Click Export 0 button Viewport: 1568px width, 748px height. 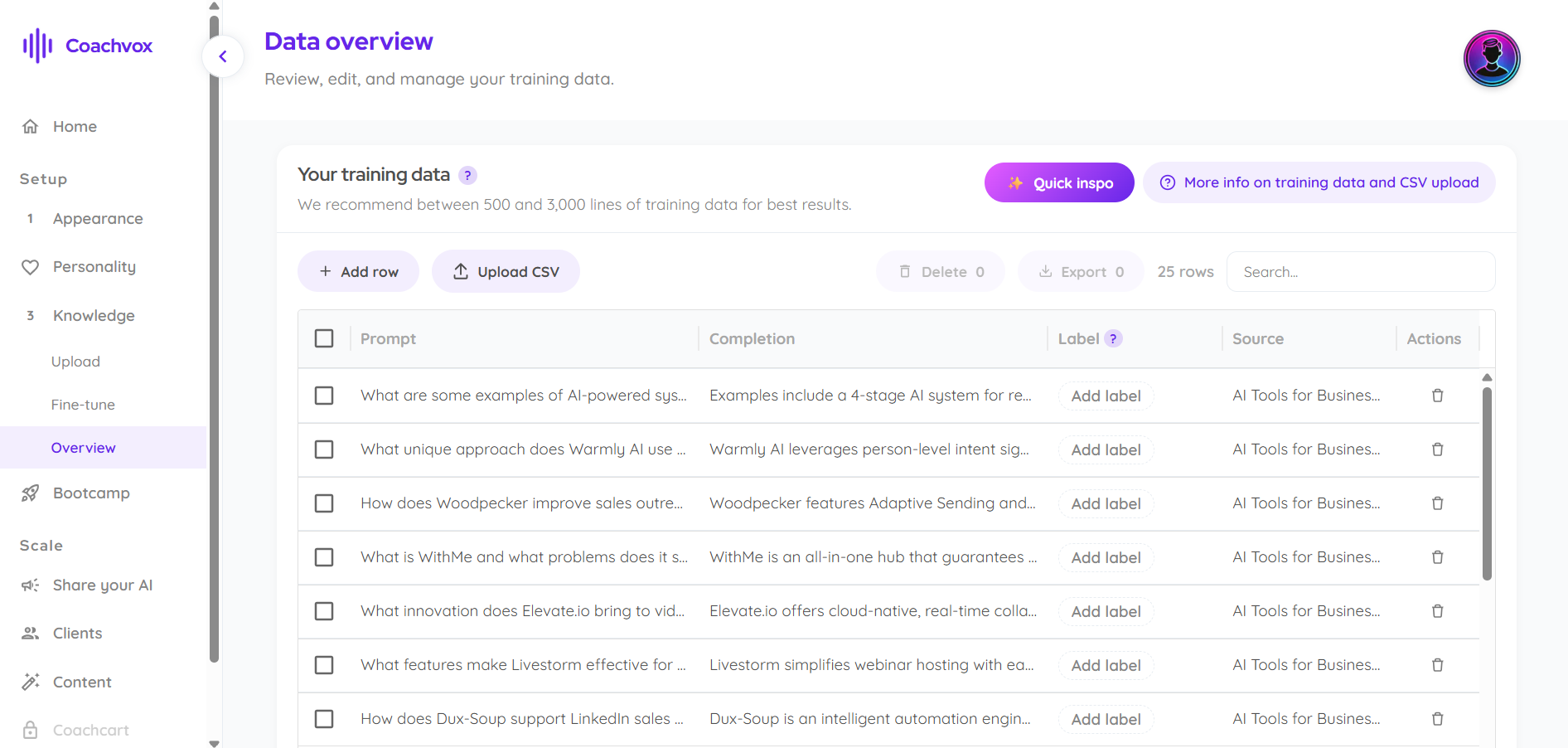(x=1081, y=271)
